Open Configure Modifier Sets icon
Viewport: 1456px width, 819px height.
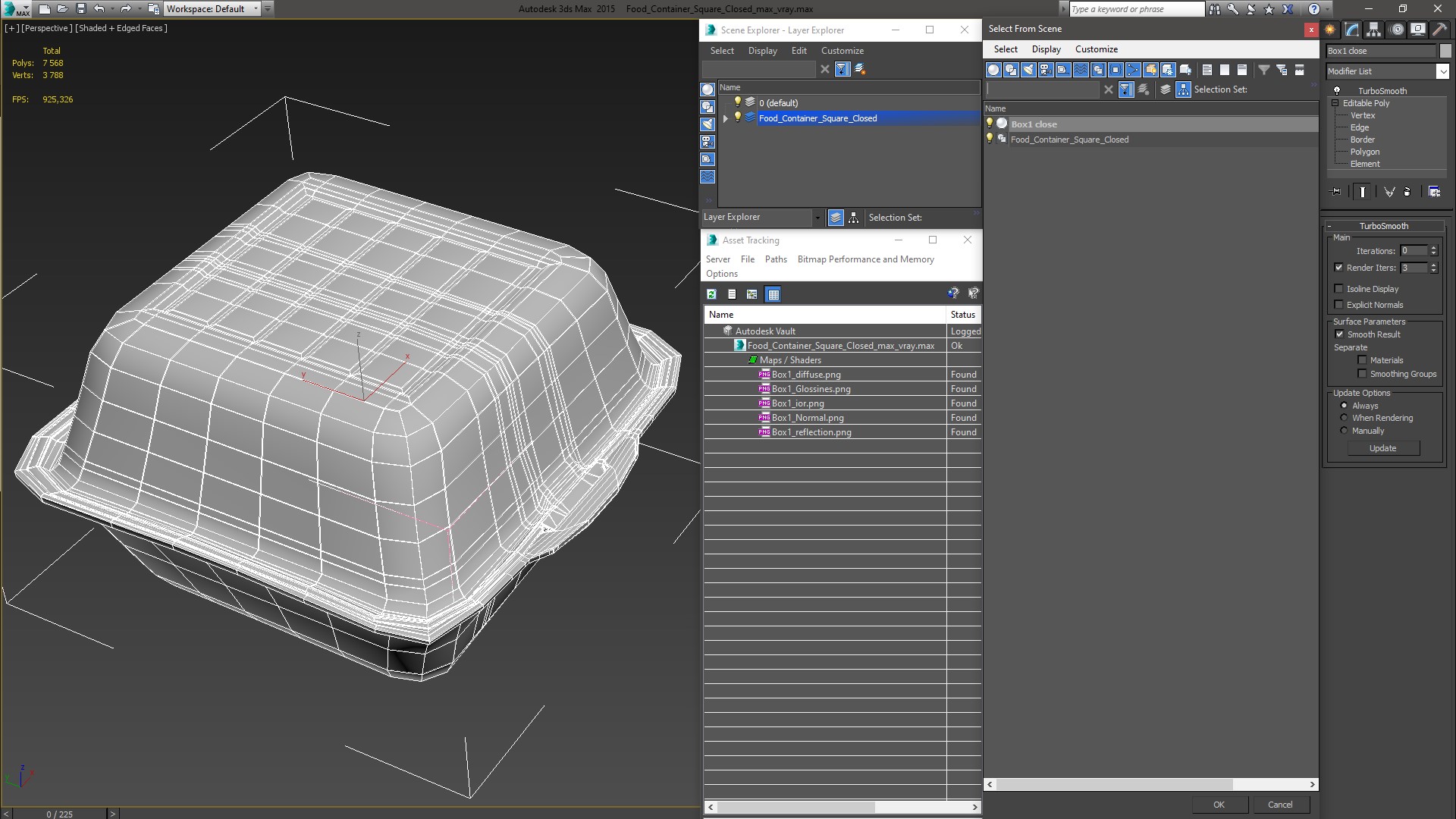1434,192
